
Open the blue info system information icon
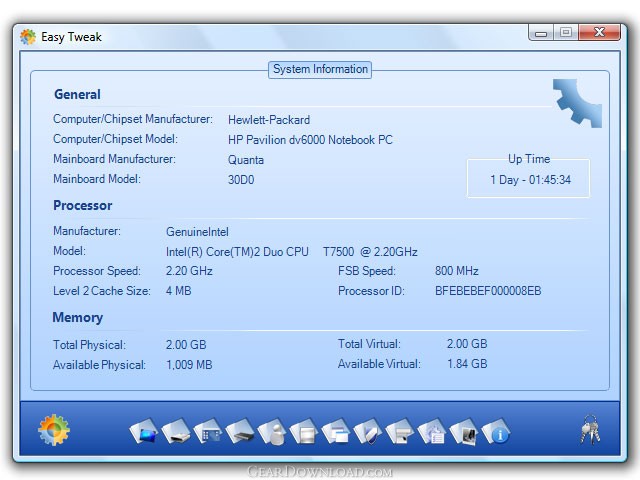tap(496, 431)
